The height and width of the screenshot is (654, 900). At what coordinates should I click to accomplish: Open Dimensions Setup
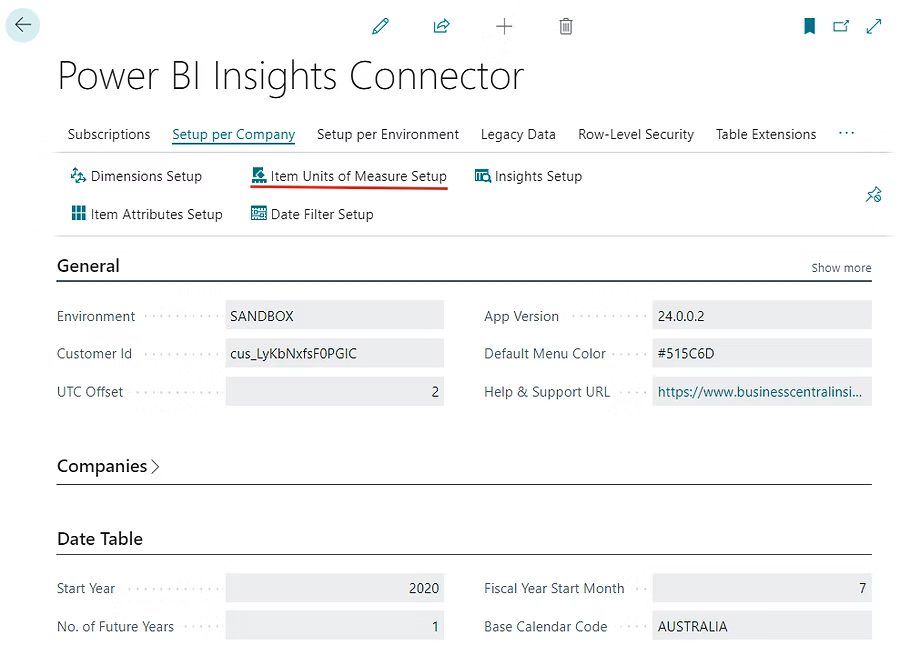pos(136,176)
